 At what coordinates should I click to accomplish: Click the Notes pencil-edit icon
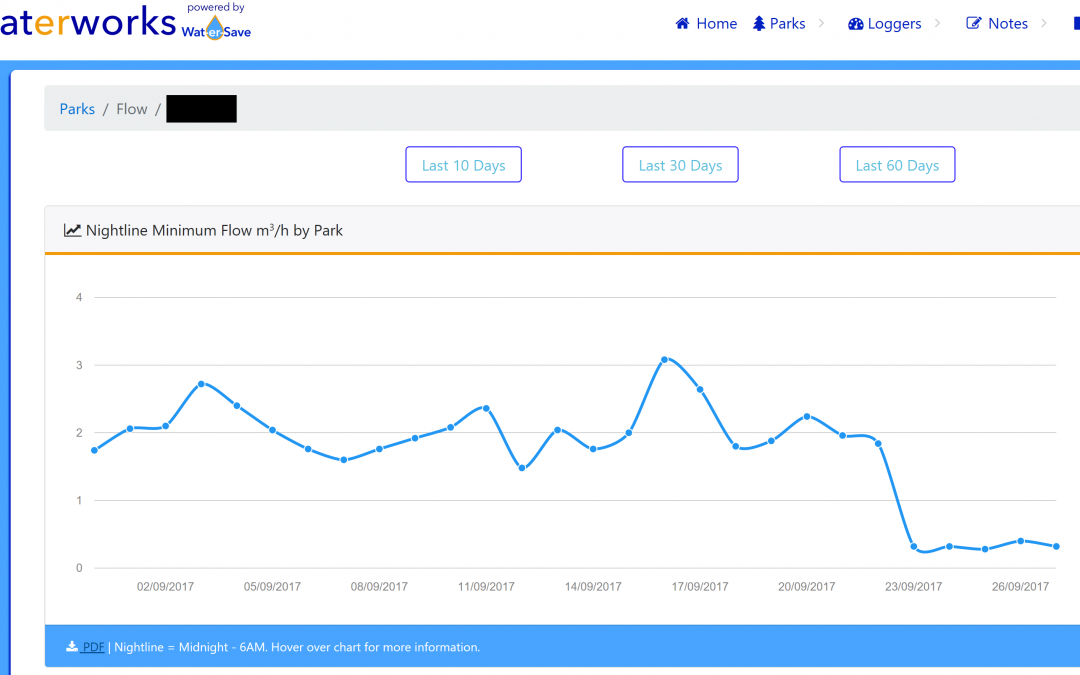974,24
